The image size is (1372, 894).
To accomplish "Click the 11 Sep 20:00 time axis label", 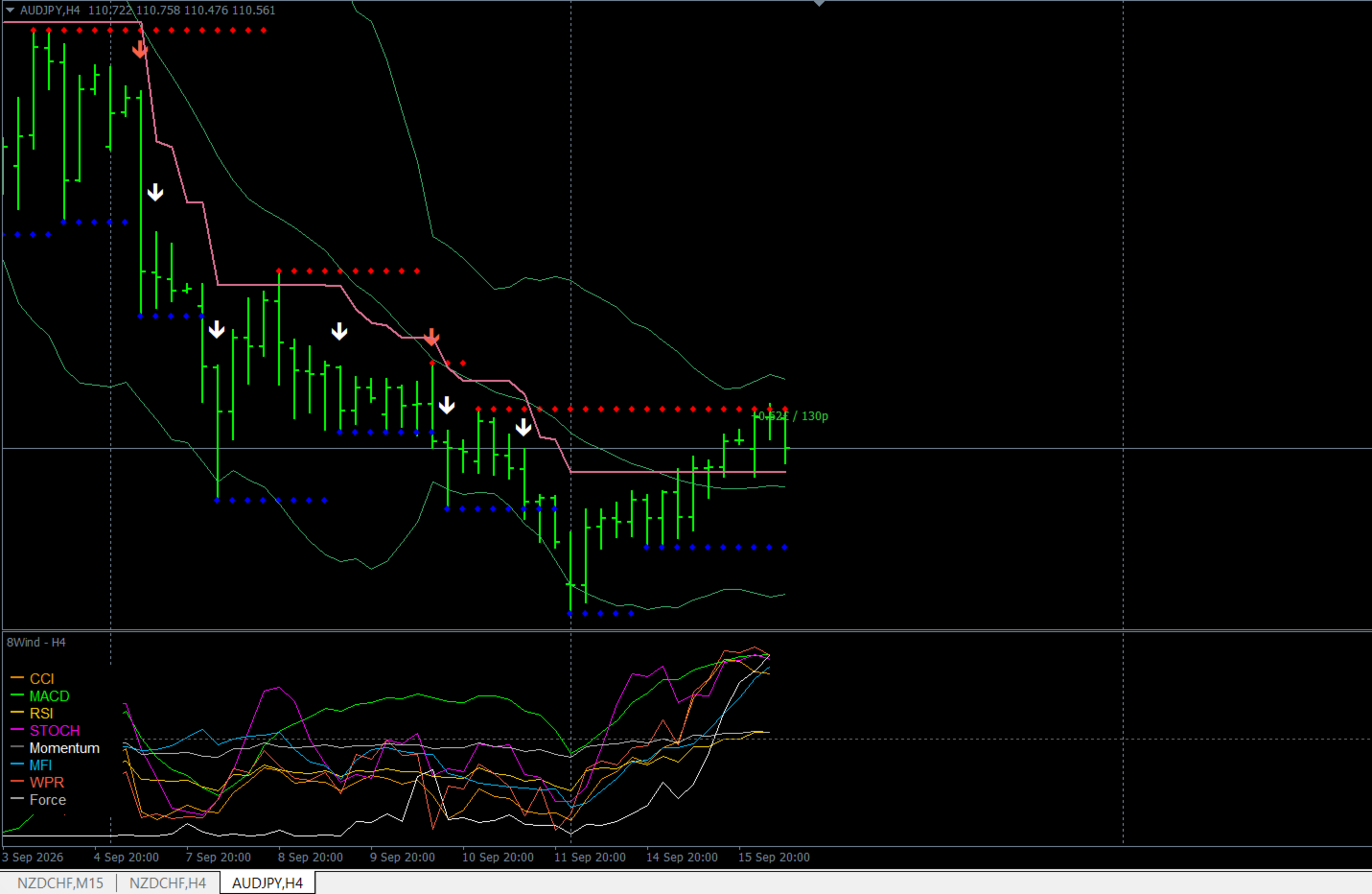I will coord(590,858).
